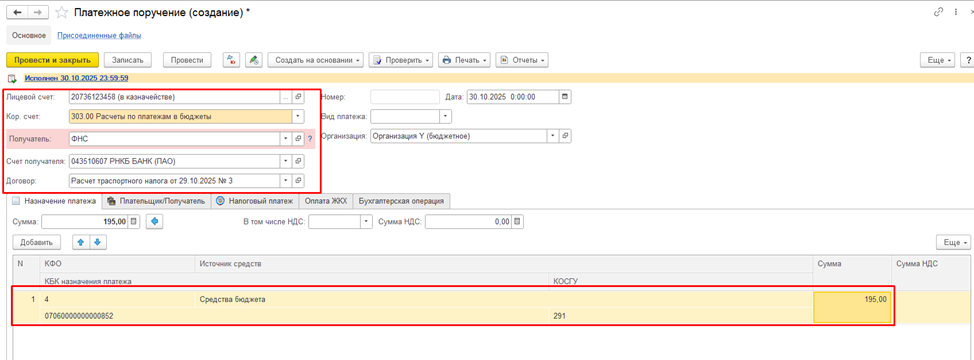Open calculator for Сумма НДС field
The image size is (974, 360).
pos(518,221)
